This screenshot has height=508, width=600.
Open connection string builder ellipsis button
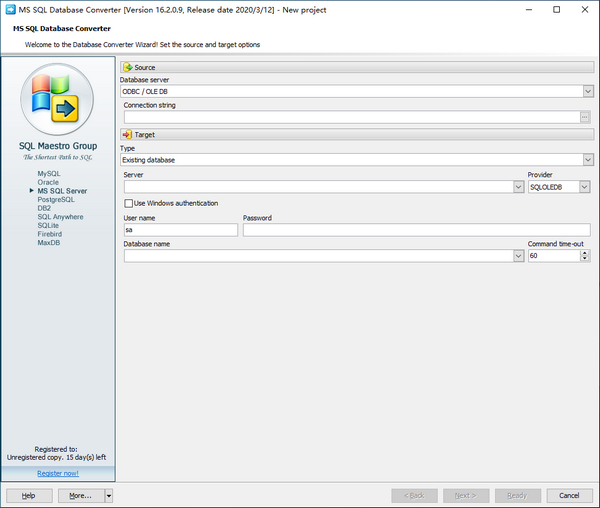pyautogui.click(x=585, y=117)
